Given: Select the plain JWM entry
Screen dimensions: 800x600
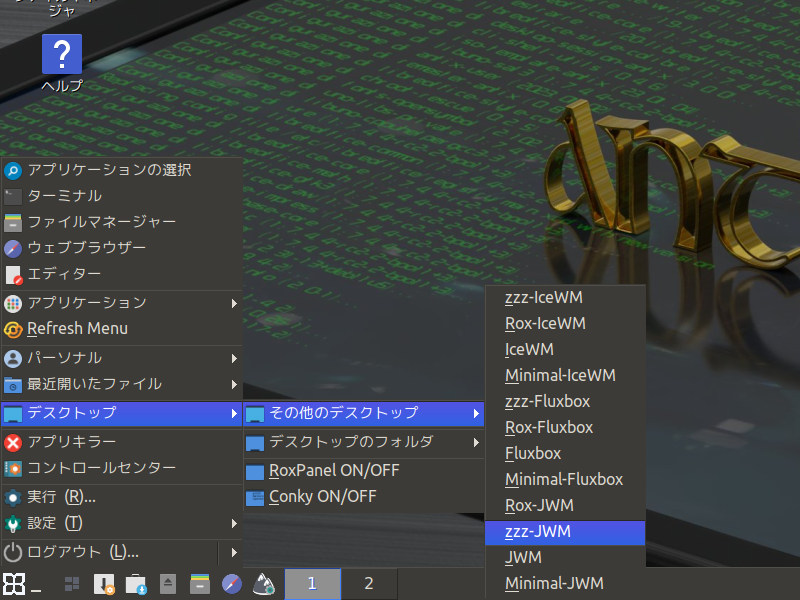Looking at the screenshot, I should point(565,558).
